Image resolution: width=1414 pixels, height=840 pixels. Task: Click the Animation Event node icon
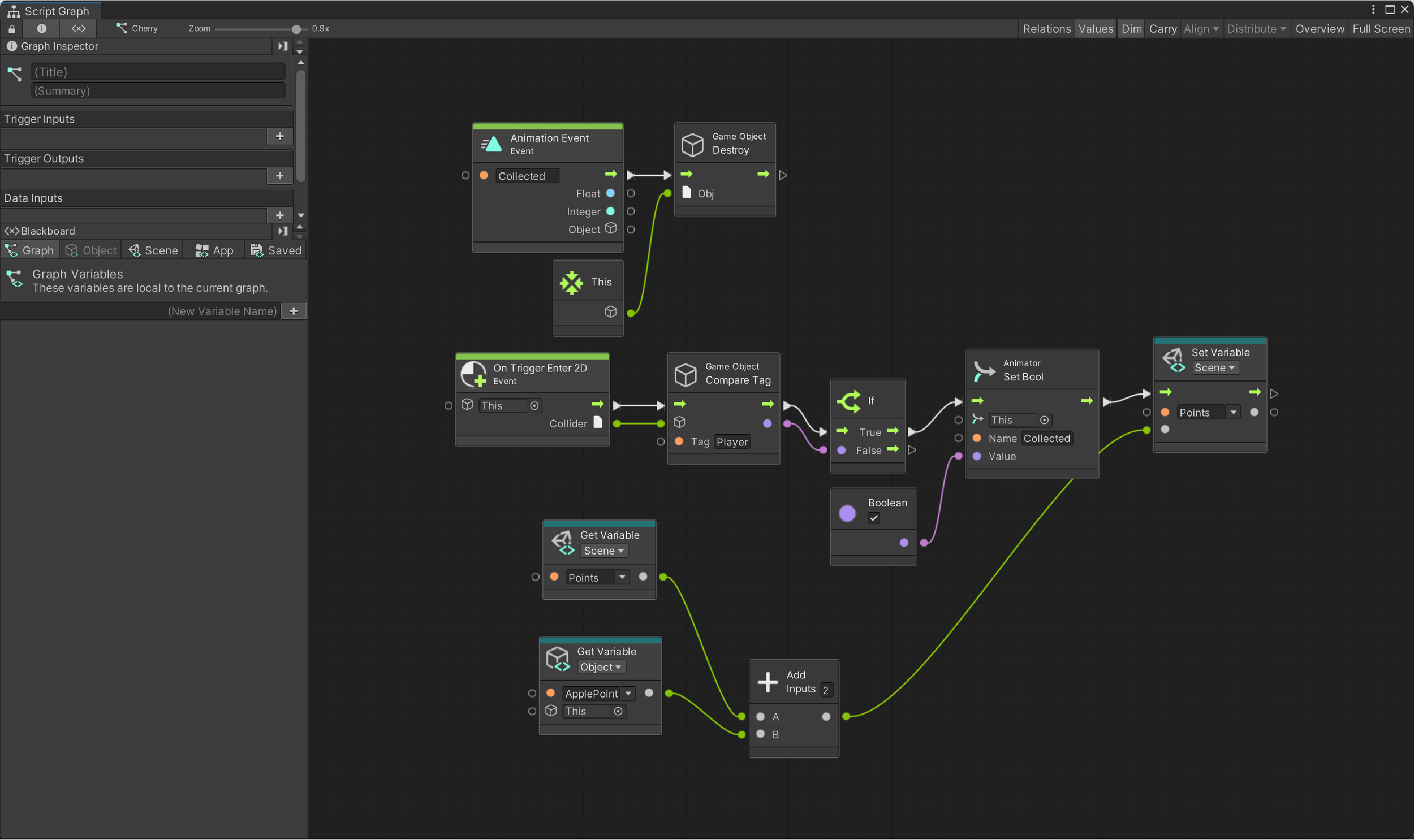click(492, 144)
